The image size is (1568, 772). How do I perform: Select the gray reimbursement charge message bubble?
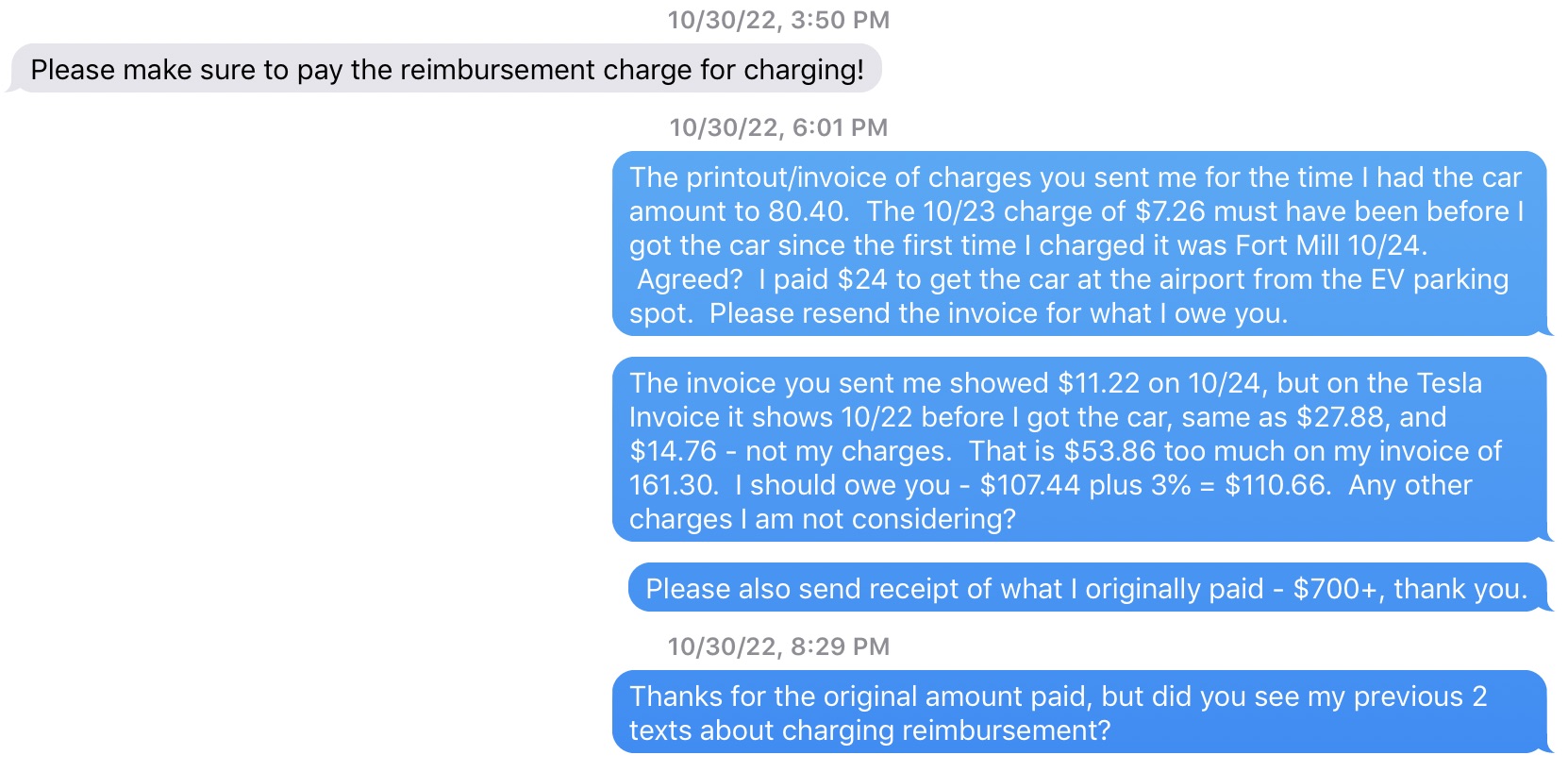[x=445, y=69]
